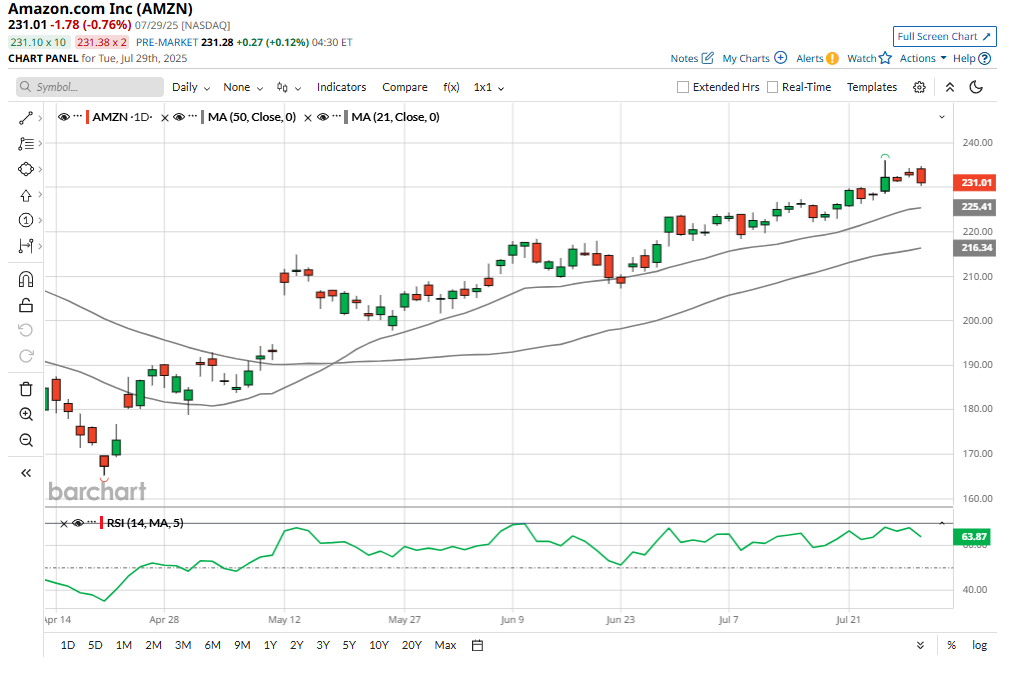
Task: Click the Help question mark icon
Action: [x=985, y=58]
